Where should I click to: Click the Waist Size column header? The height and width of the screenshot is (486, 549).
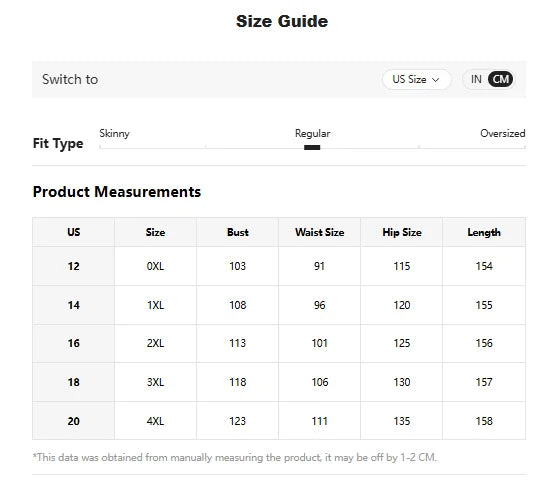pyautogui.click(x=319, y=232)
